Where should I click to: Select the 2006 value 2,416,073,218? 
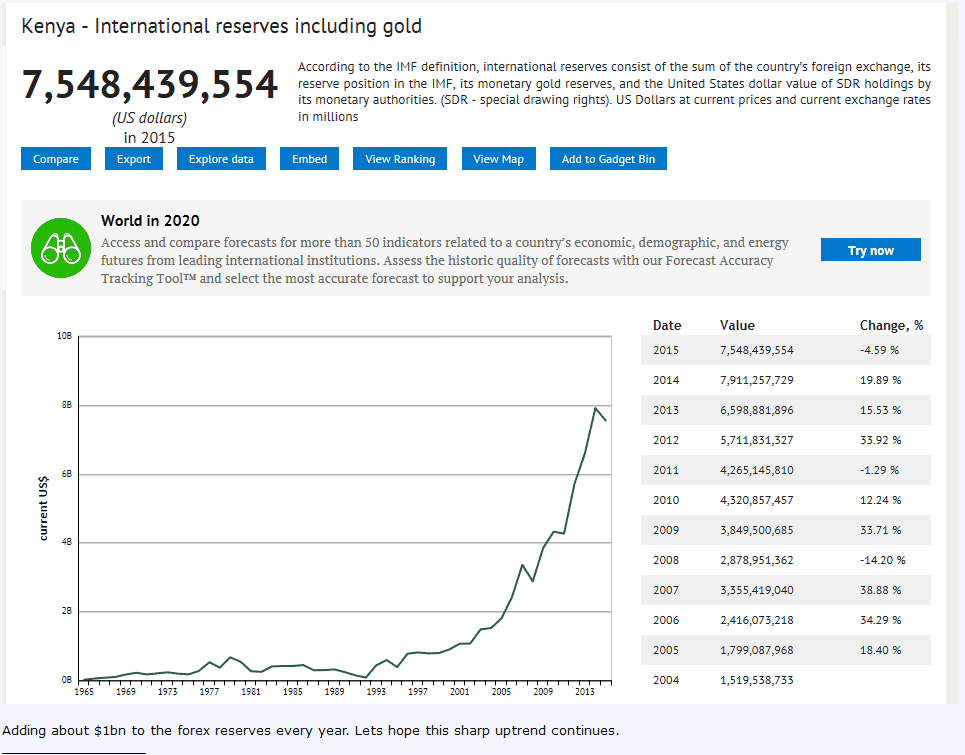pos(757,620)
